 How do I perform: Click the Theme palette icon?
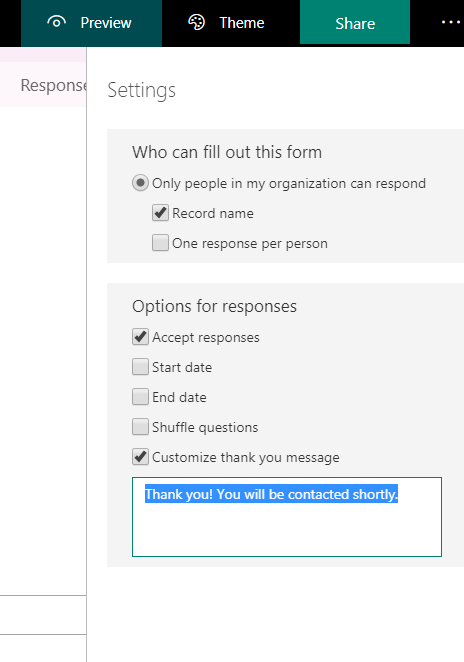pyautogui.click(x=196, y=22)
